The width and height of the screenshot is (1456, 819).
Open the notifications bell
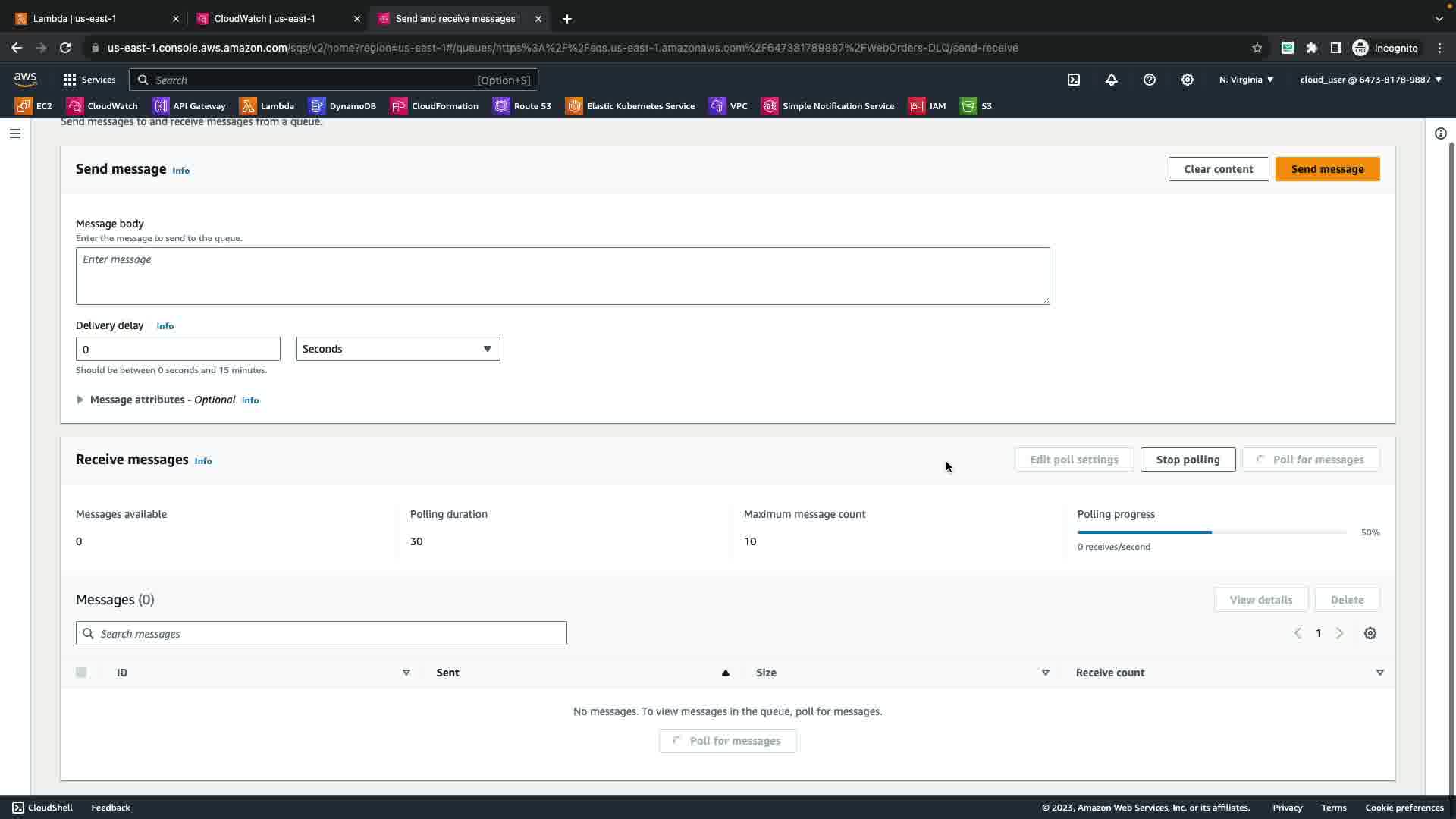click(1112, 80)
